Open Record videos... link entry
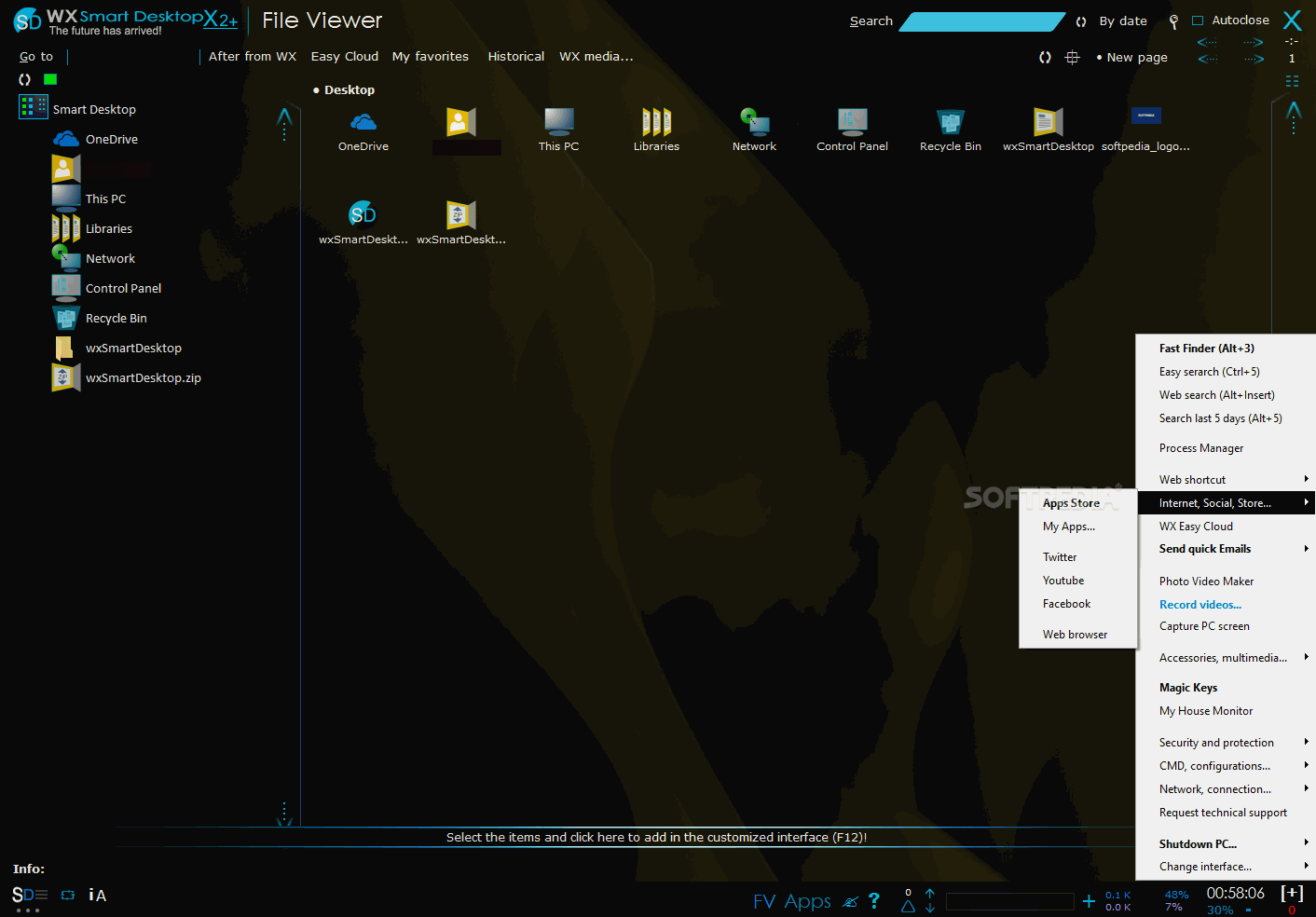This screenshot has height=917, width=1316. 1226,605
